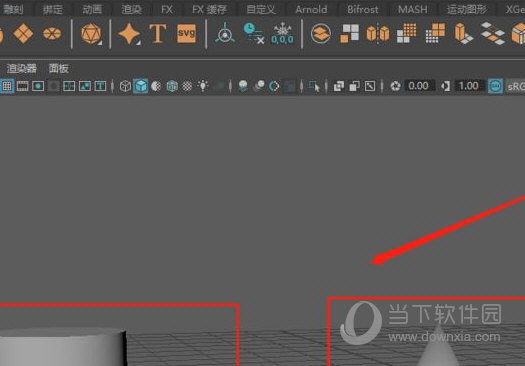The image size is (525, 366).
Task: Switch to the 自定义 shelf tab
Action: point(261,9)
